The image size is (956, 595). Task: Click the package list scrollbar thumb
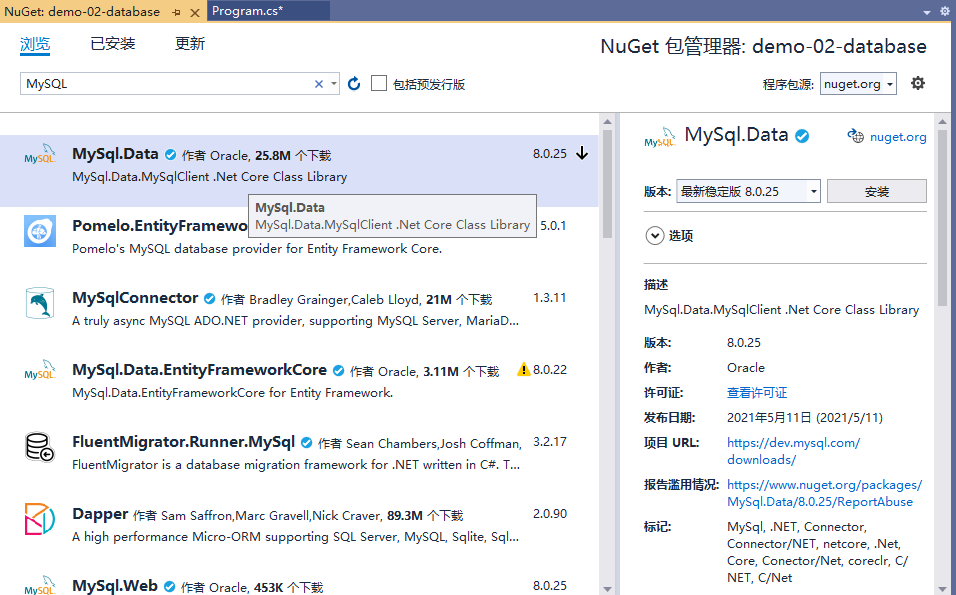coord(607,184)
